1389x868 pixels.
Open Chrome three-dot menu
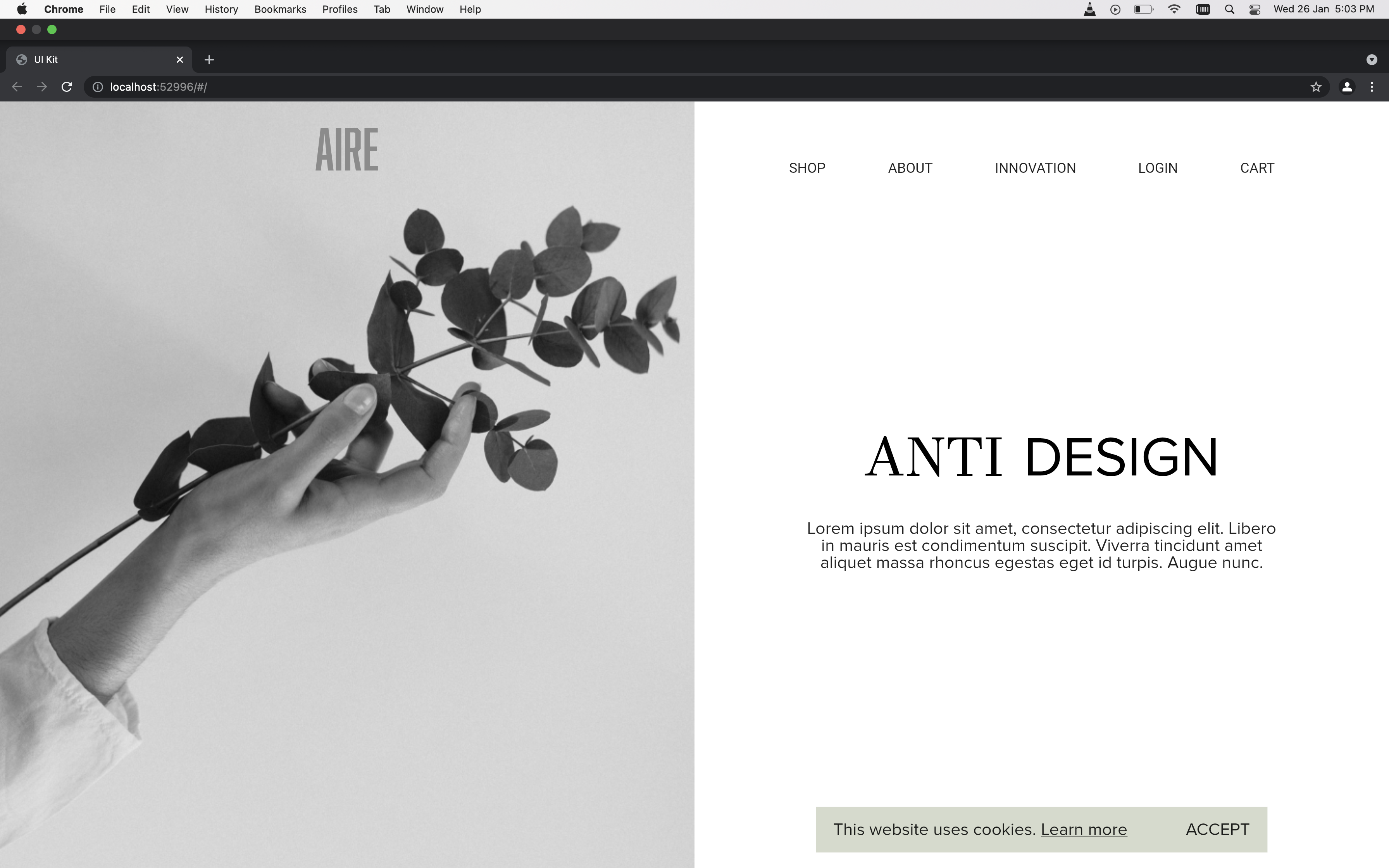(1372, 87)
